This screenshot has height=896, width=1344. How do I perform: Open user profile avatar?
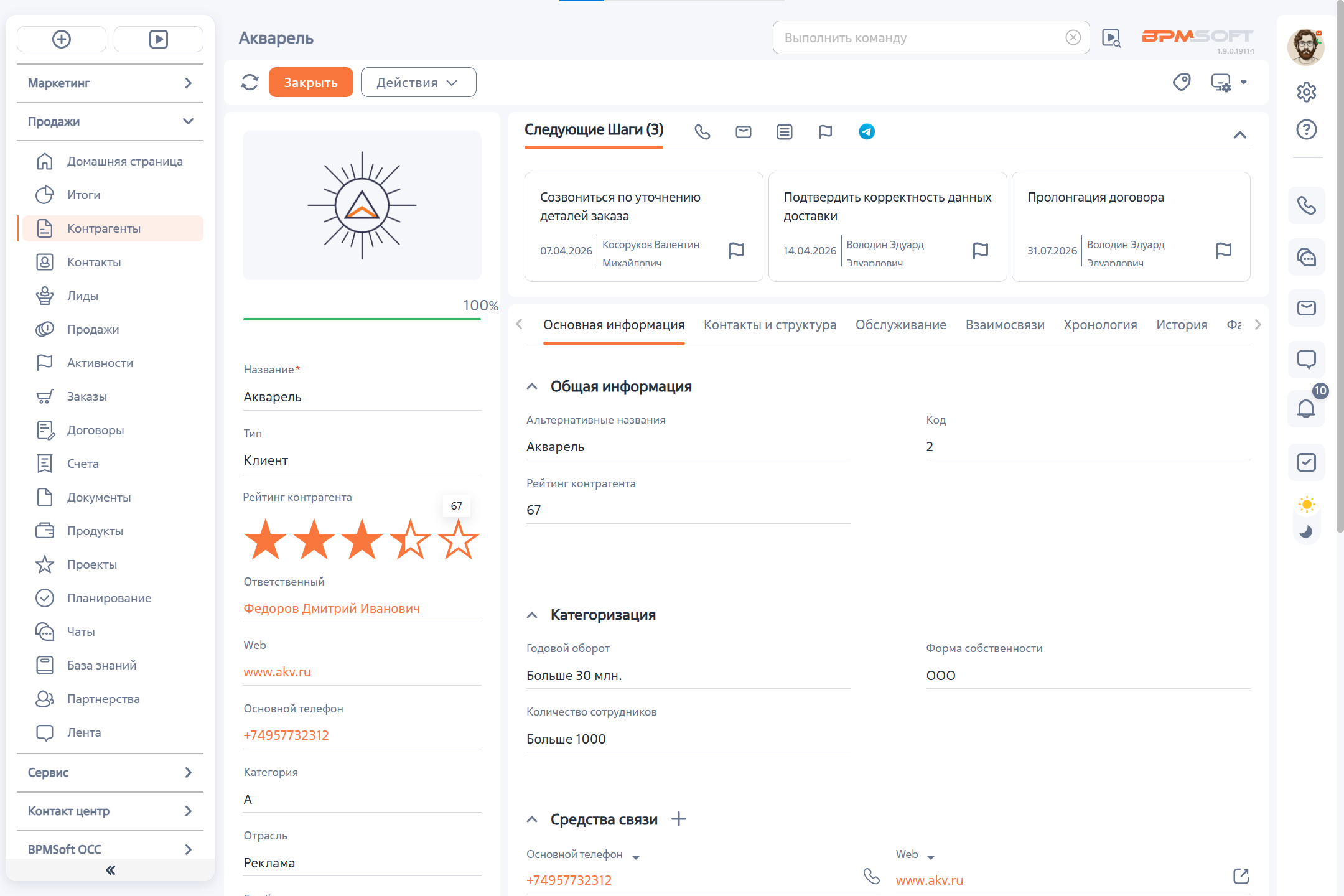[1305, 47]
